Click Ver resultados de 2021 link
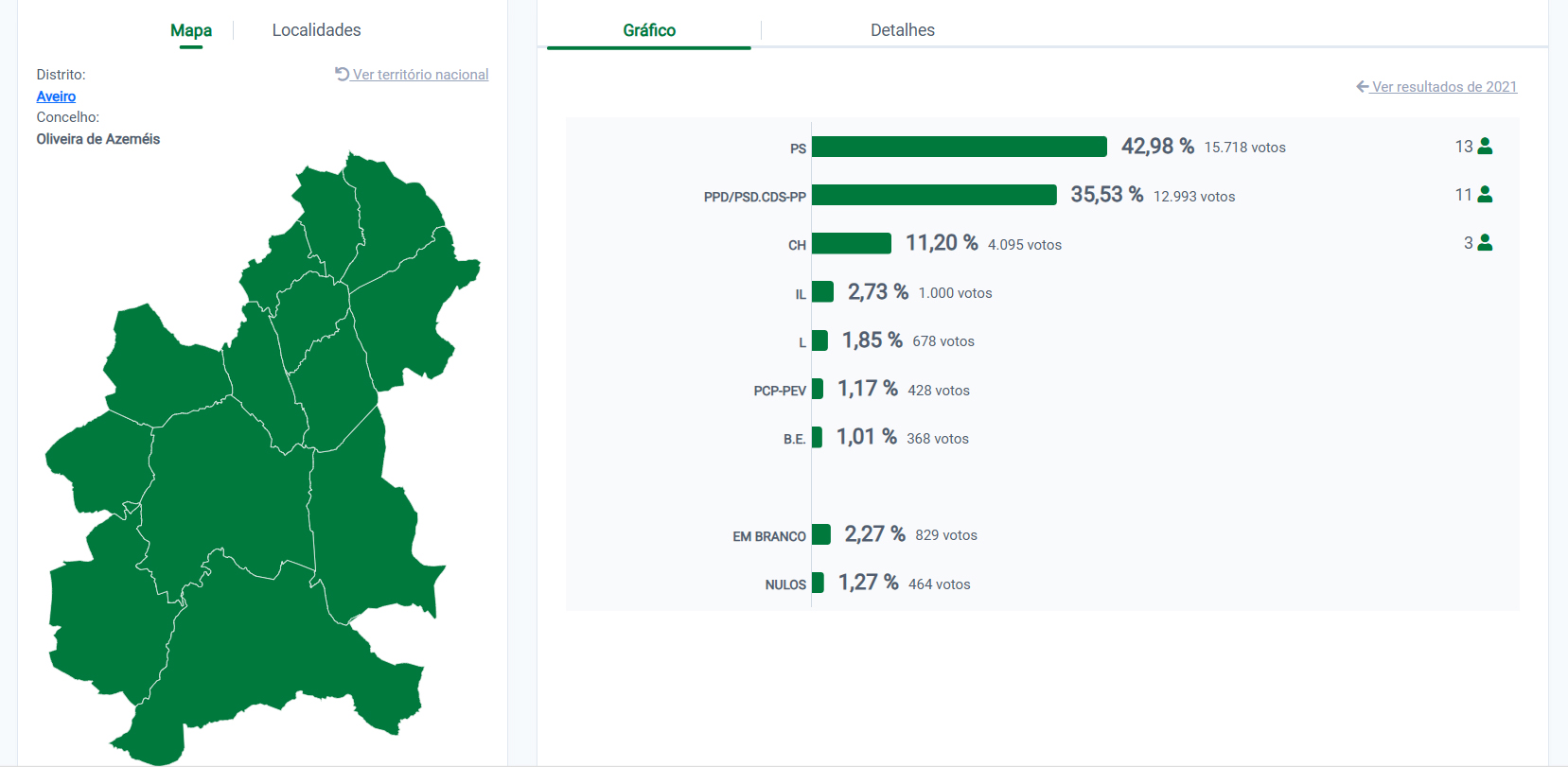Image resolution: width=1568 pixels, height=767 pixels. (1444, 87)
